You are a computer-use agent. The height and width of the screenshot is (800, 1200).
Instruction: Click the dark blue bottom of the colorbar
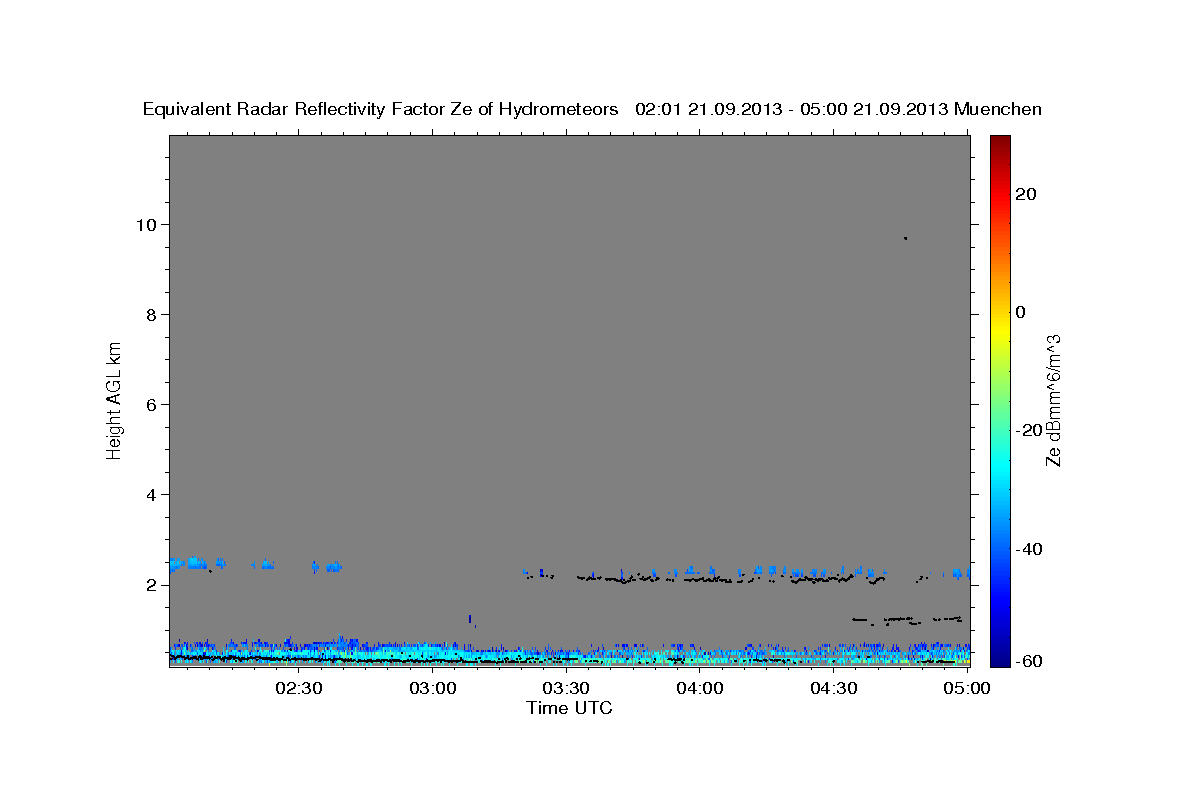[1000, 658]
